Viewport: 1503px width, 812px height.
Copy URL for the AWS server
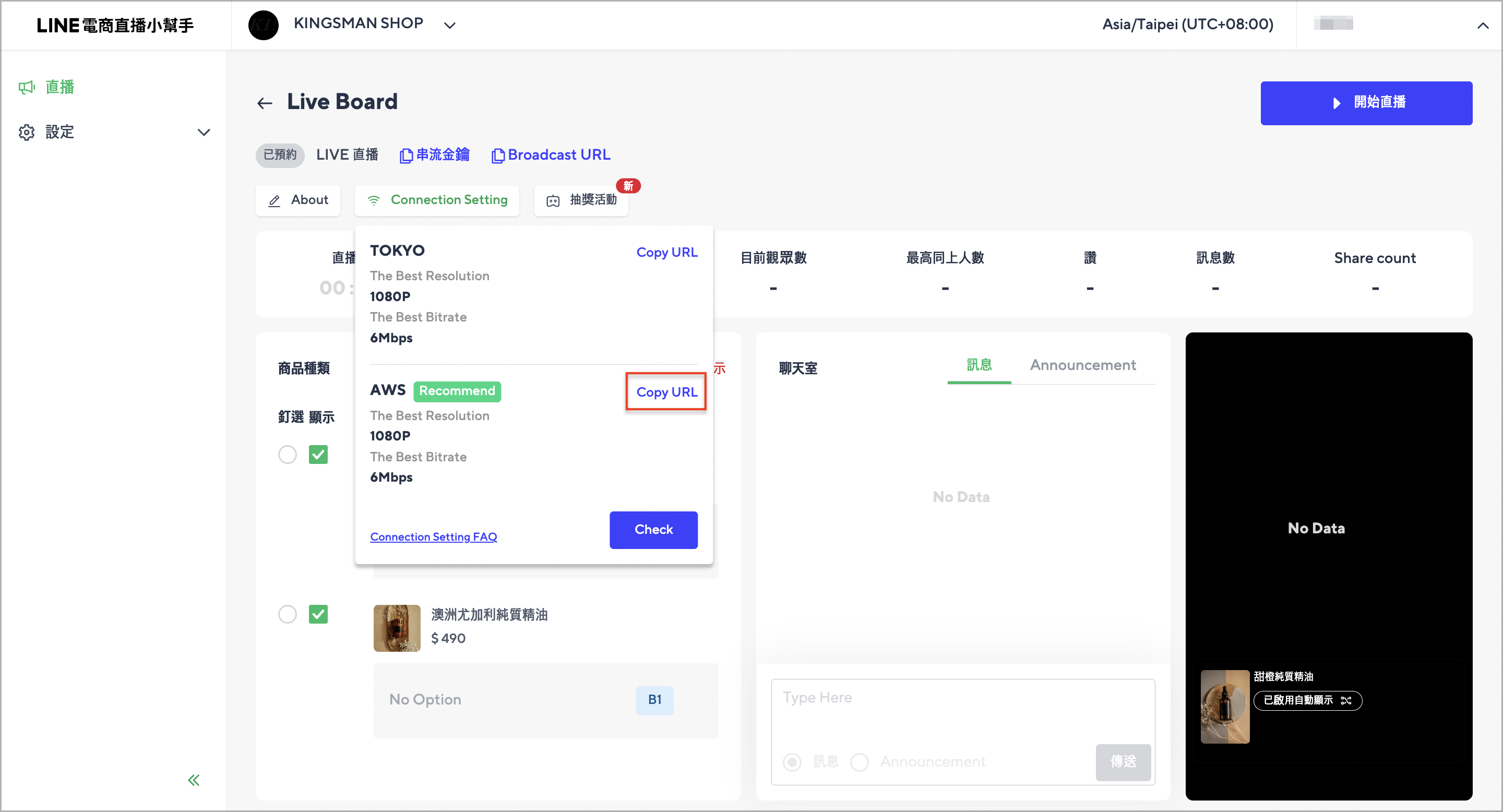pyautogui.click(x=666, y=392)
